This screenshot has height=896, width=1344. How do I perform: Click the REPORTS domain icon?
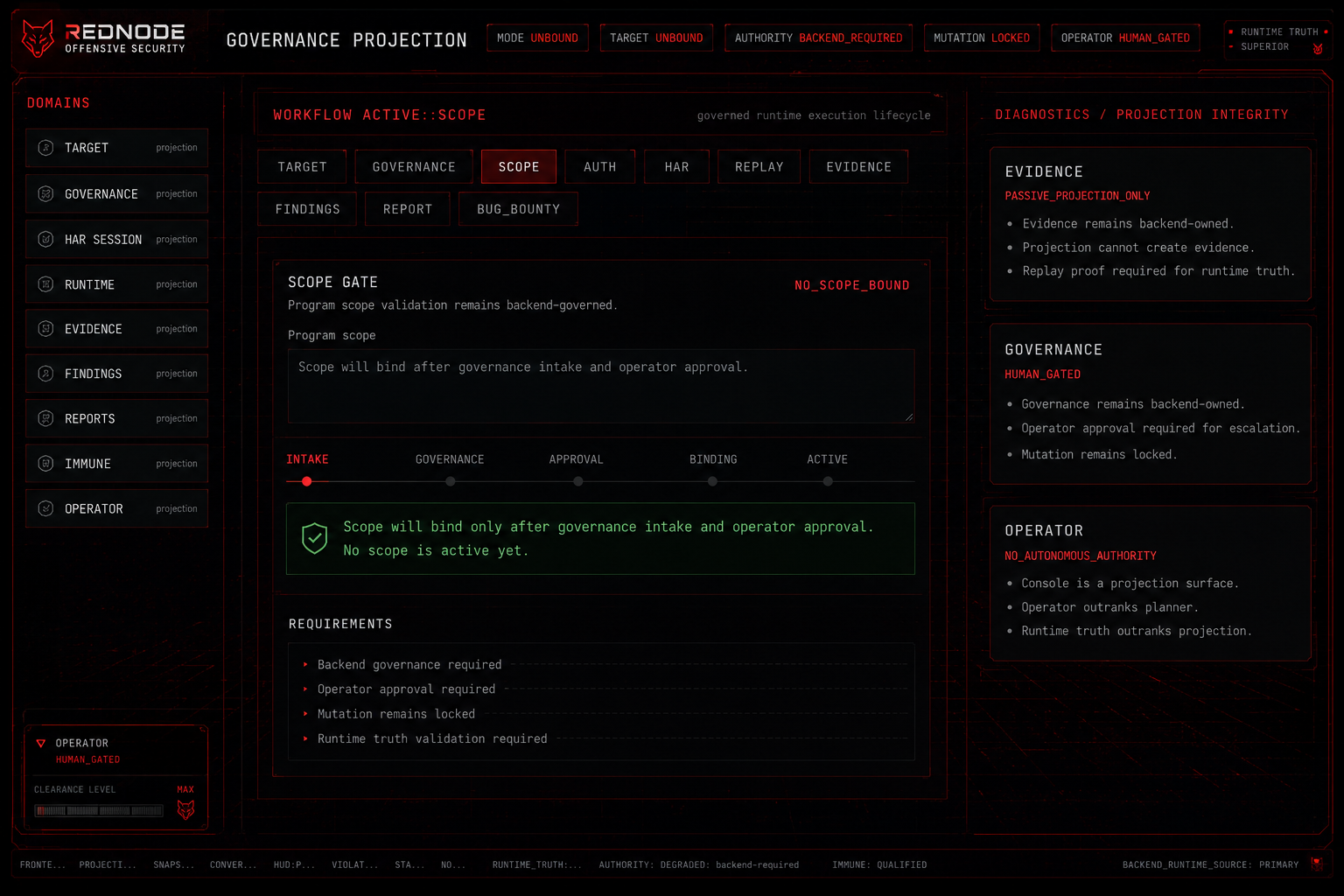pyautogui.click(x=45, y=418)
